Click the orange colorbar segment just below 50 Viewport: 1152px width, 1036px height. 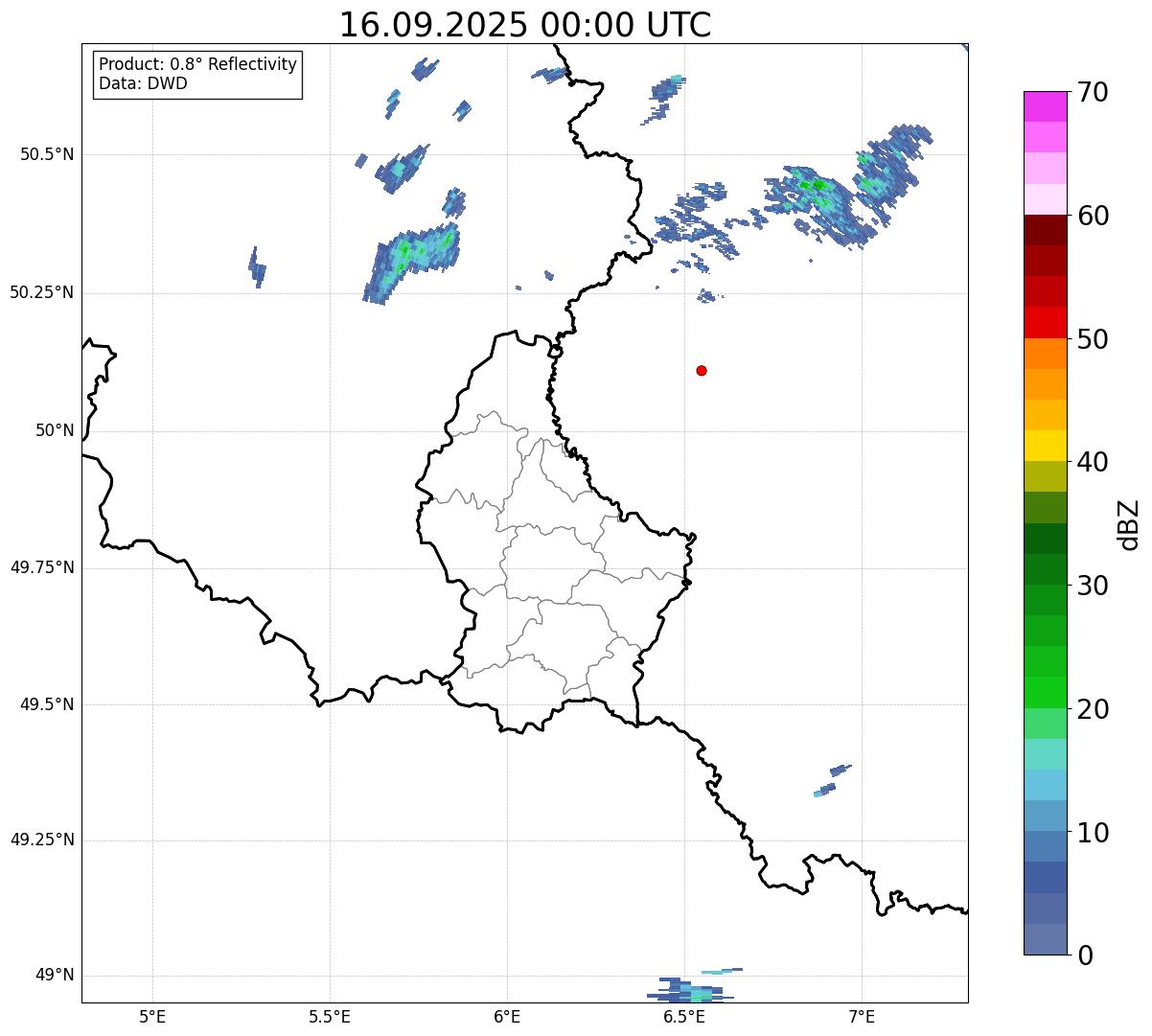click(x=1045, y=354)
